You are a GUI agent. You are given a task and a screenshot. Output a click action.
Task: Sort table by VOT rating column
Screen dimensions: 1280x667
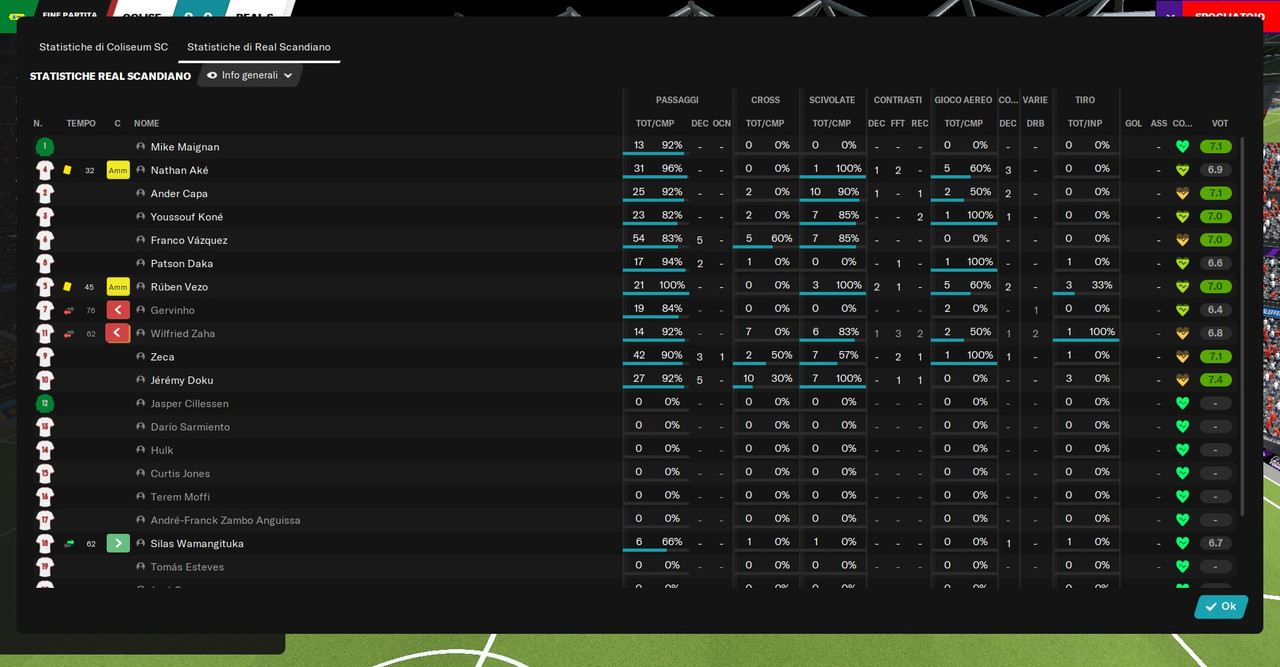point(1220,124)
